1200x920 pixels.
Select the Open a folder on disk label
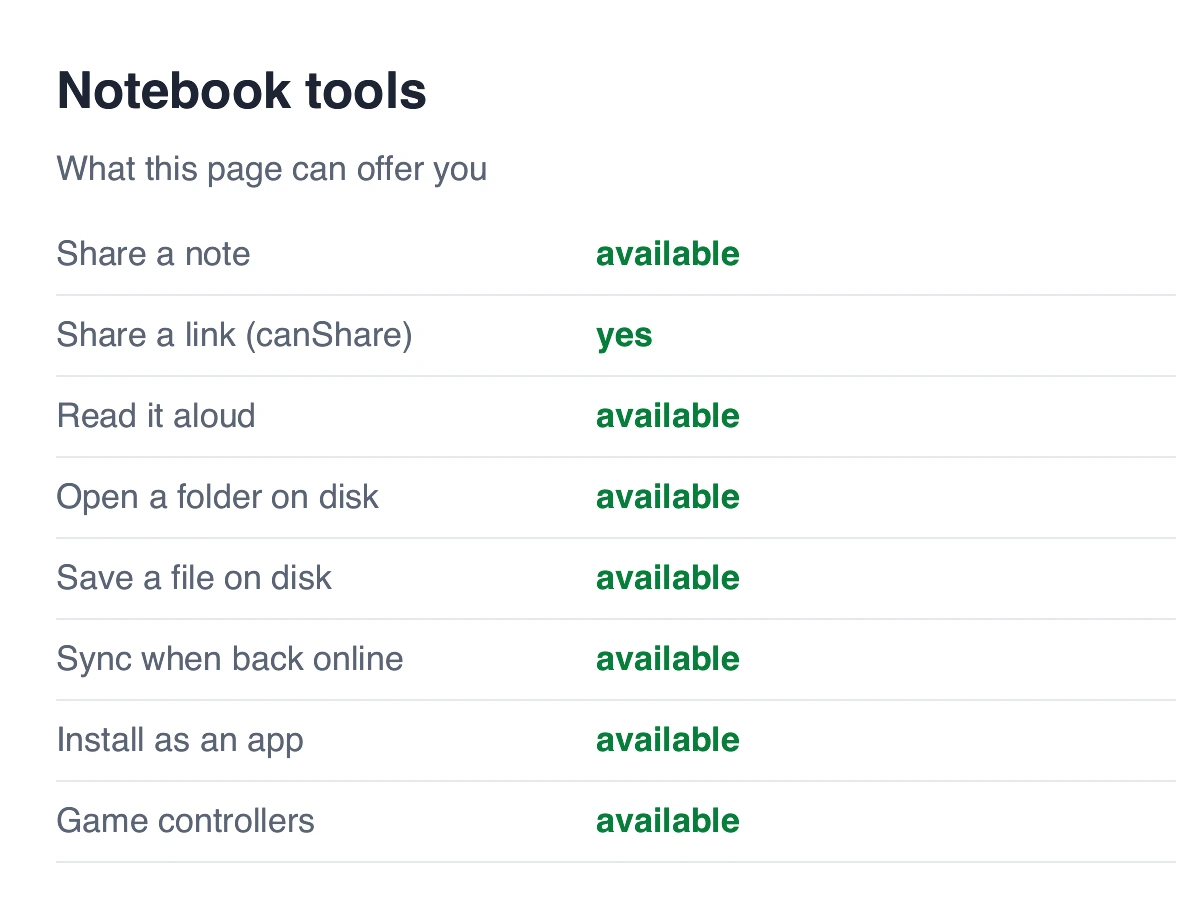point(218,497)
